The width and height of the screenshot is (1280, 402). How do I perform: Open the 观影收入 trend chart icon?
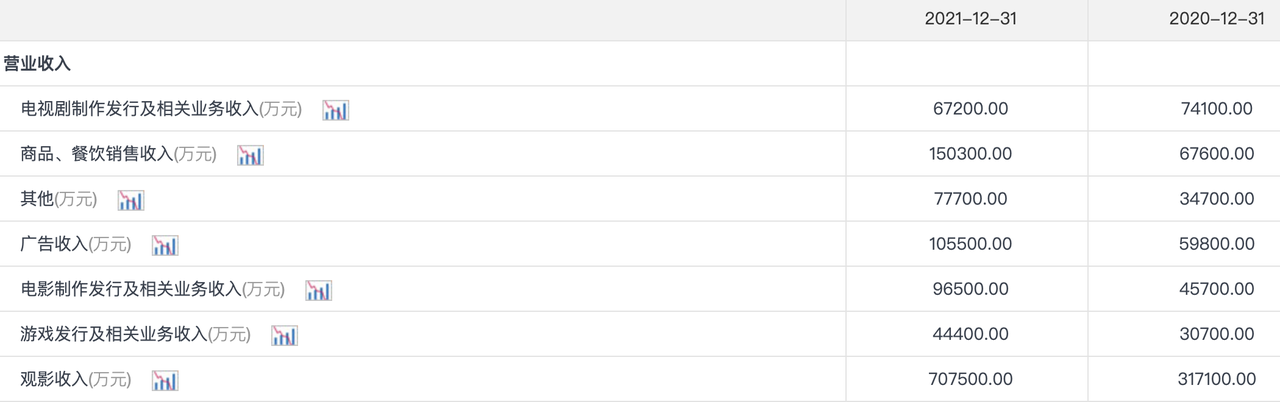click(165, 380)
